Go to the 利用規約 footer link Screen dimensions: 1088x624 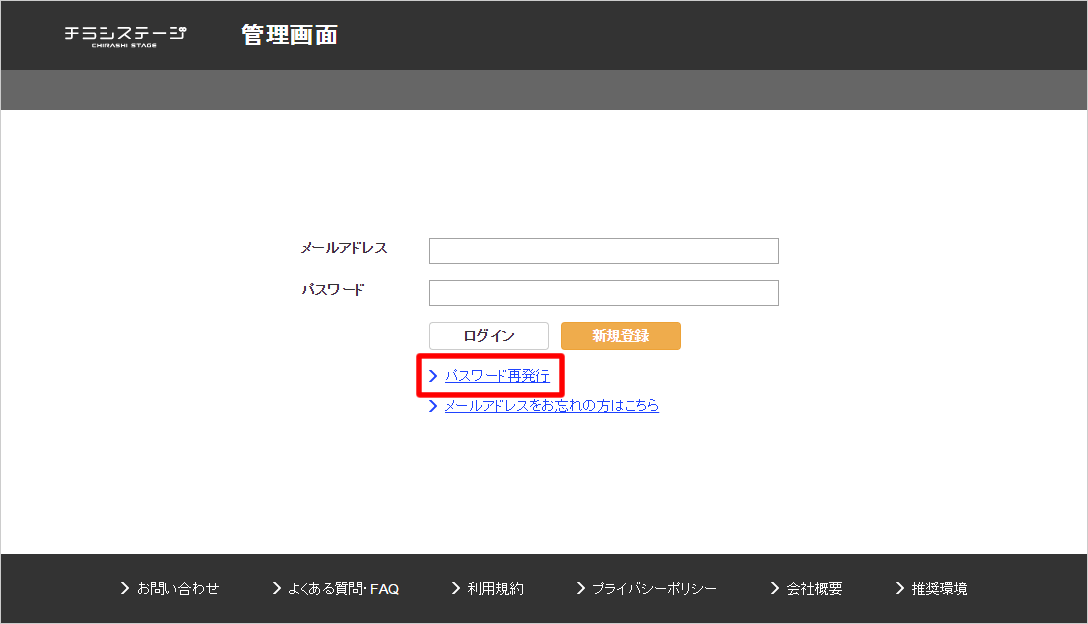click(x=495, y=589)
